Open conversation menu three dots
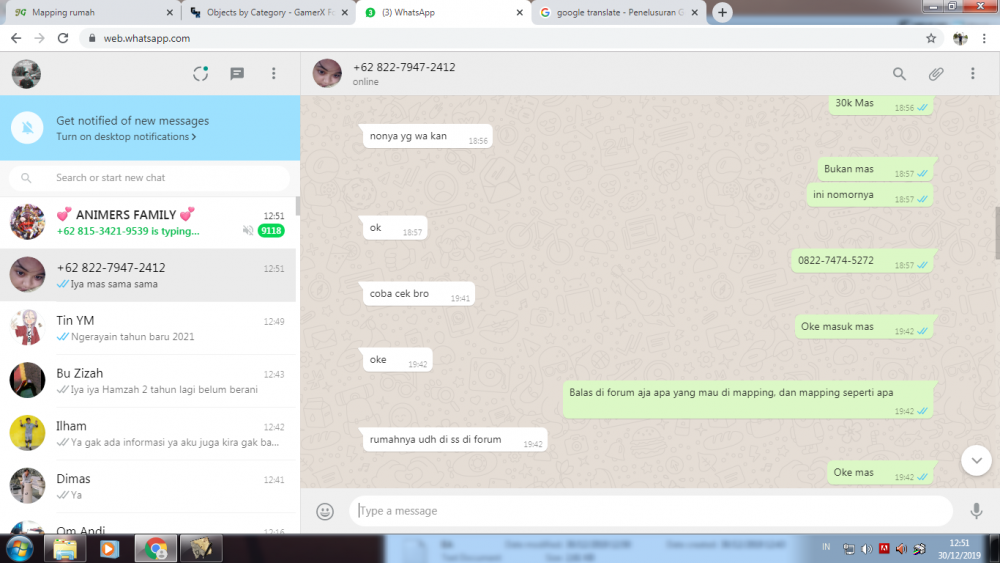1000x563 pixels. click(973, 74)
